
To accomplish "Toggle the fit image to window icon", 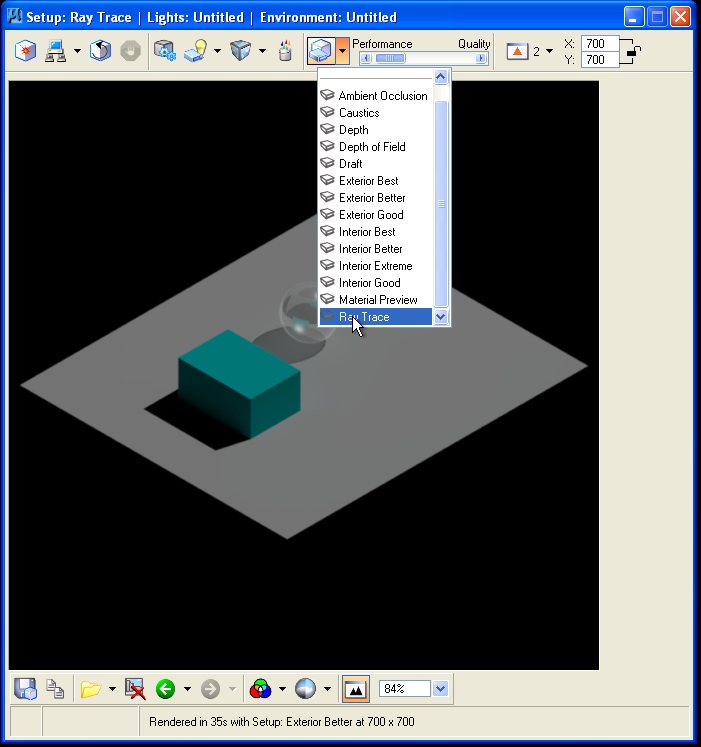I will click(x=356, y=689).
